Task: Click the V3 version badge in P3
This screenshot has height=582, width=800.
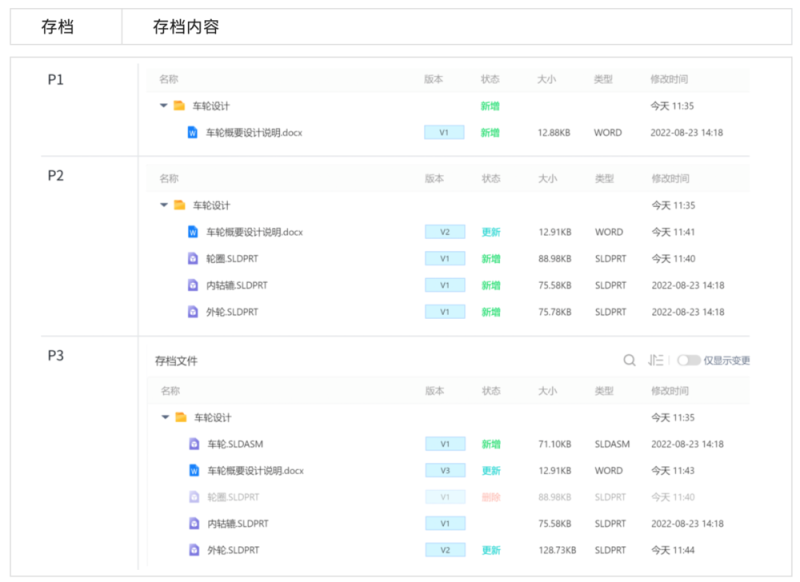Action: (445, 470)
